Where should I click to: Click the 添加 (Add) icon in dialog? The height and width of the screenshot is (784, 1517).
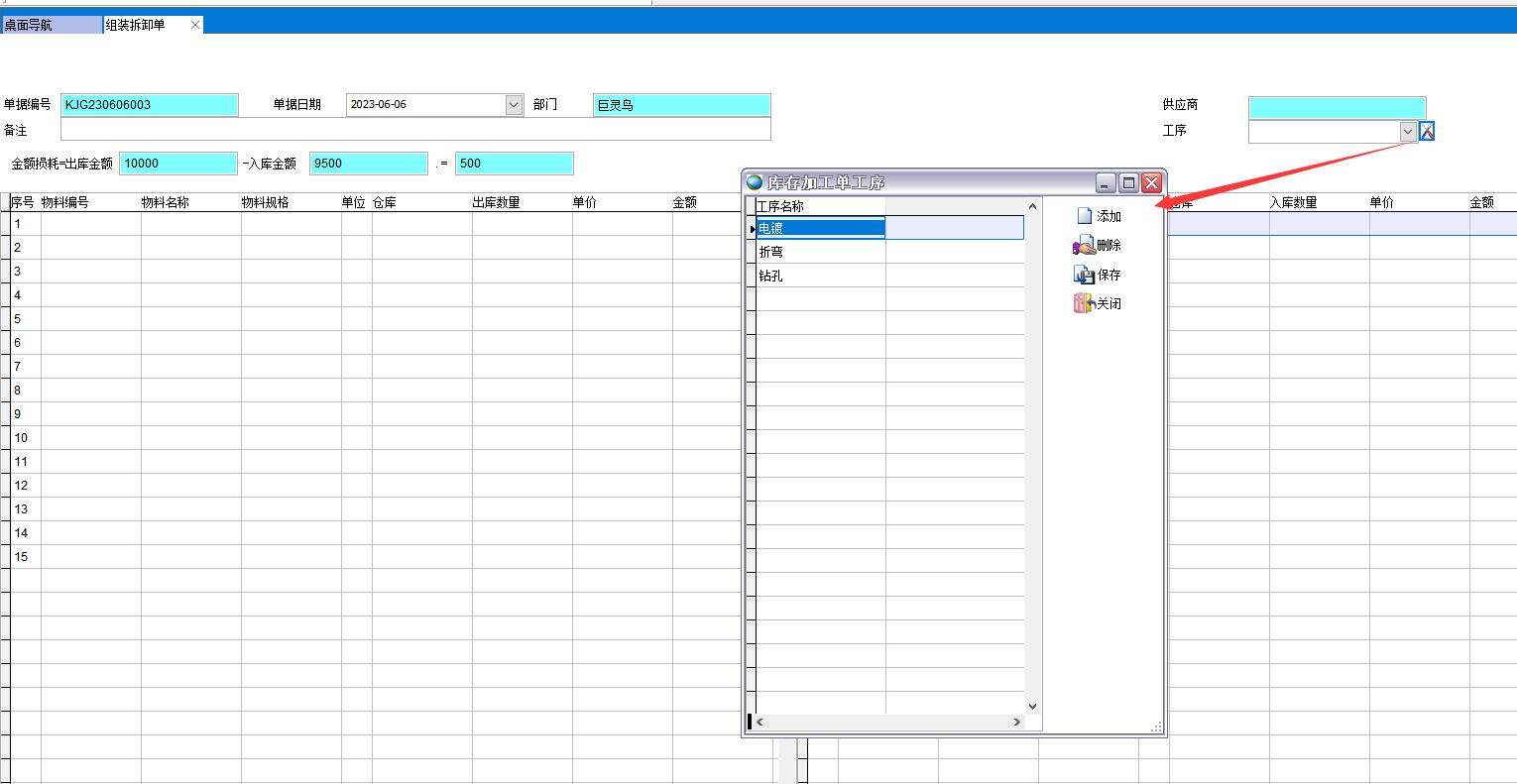1085,216
